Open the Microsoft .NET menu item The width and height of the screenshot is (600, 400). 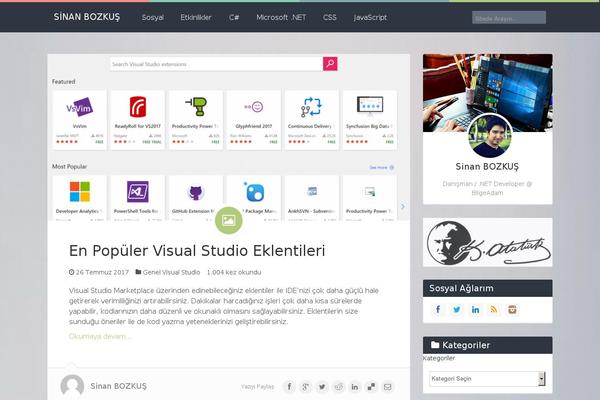(281, 18)
